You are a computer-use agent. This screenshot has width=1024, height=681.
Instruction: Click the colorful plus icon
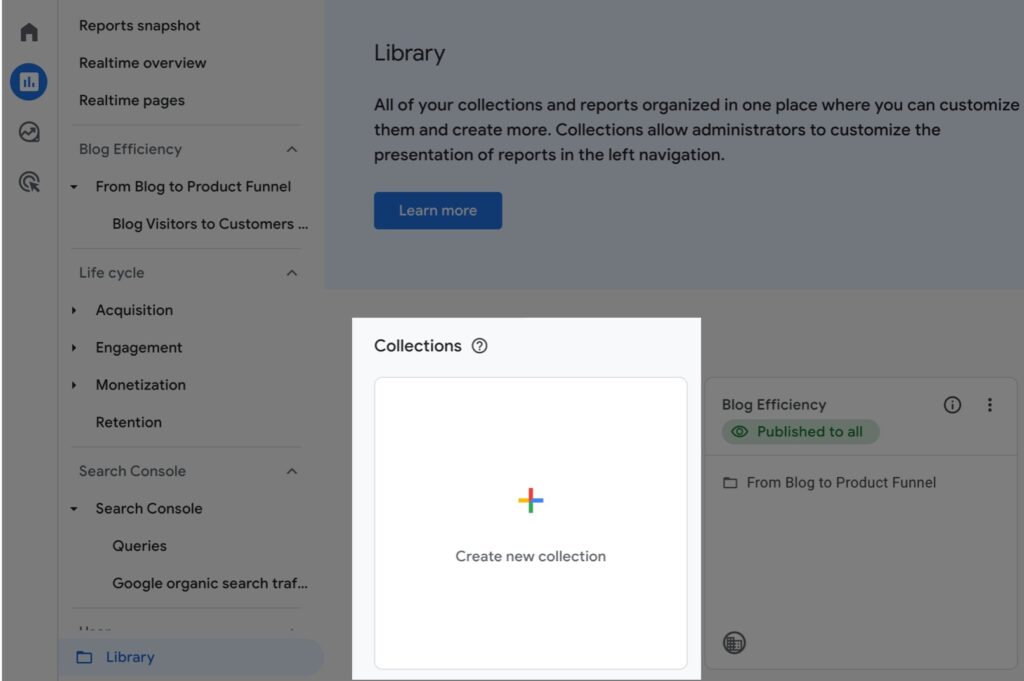[530, 501]
